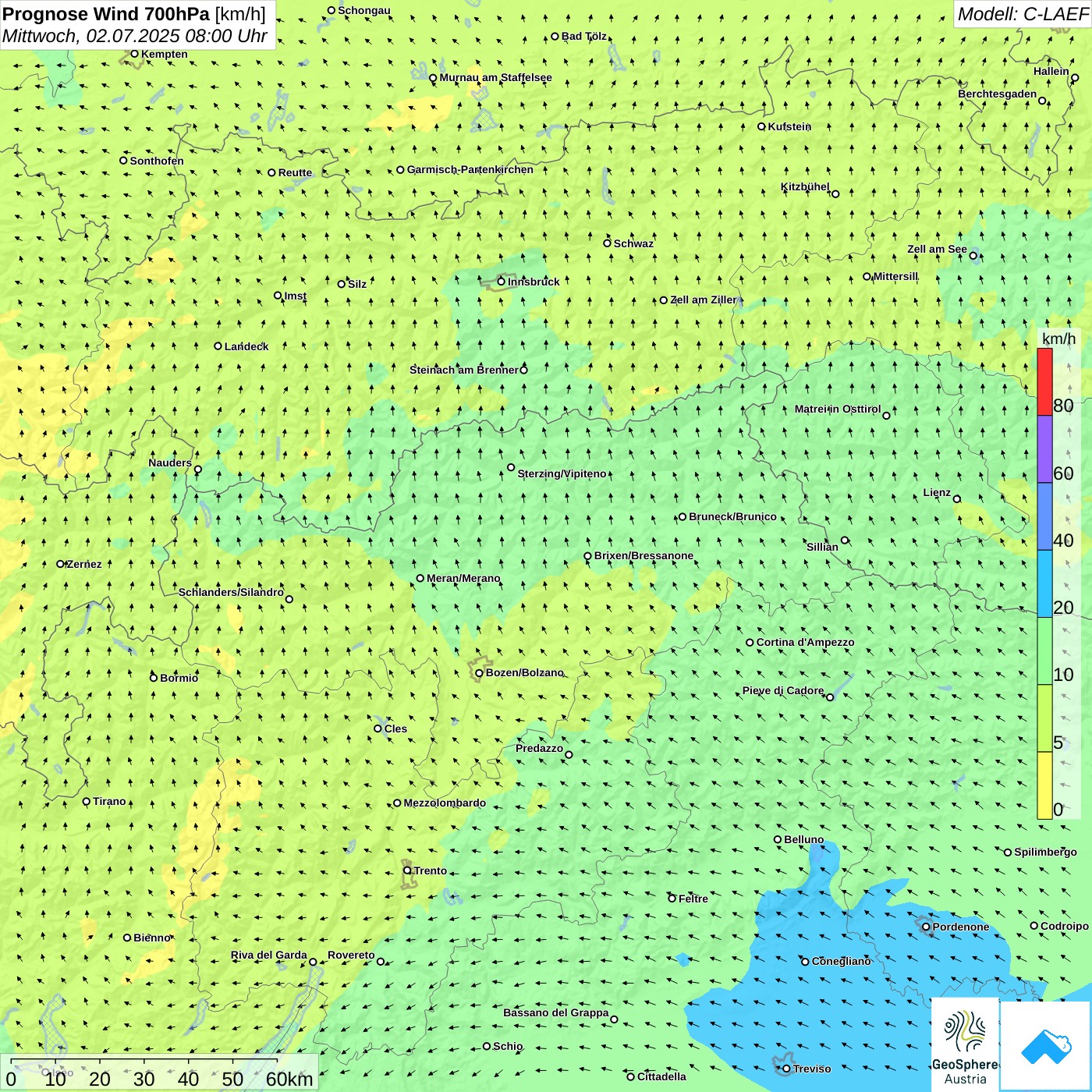Click the Kitzbühel marker dot
Image resolution: width=1092 pixels, height=1092 pixels.
[x=835, y=193]
